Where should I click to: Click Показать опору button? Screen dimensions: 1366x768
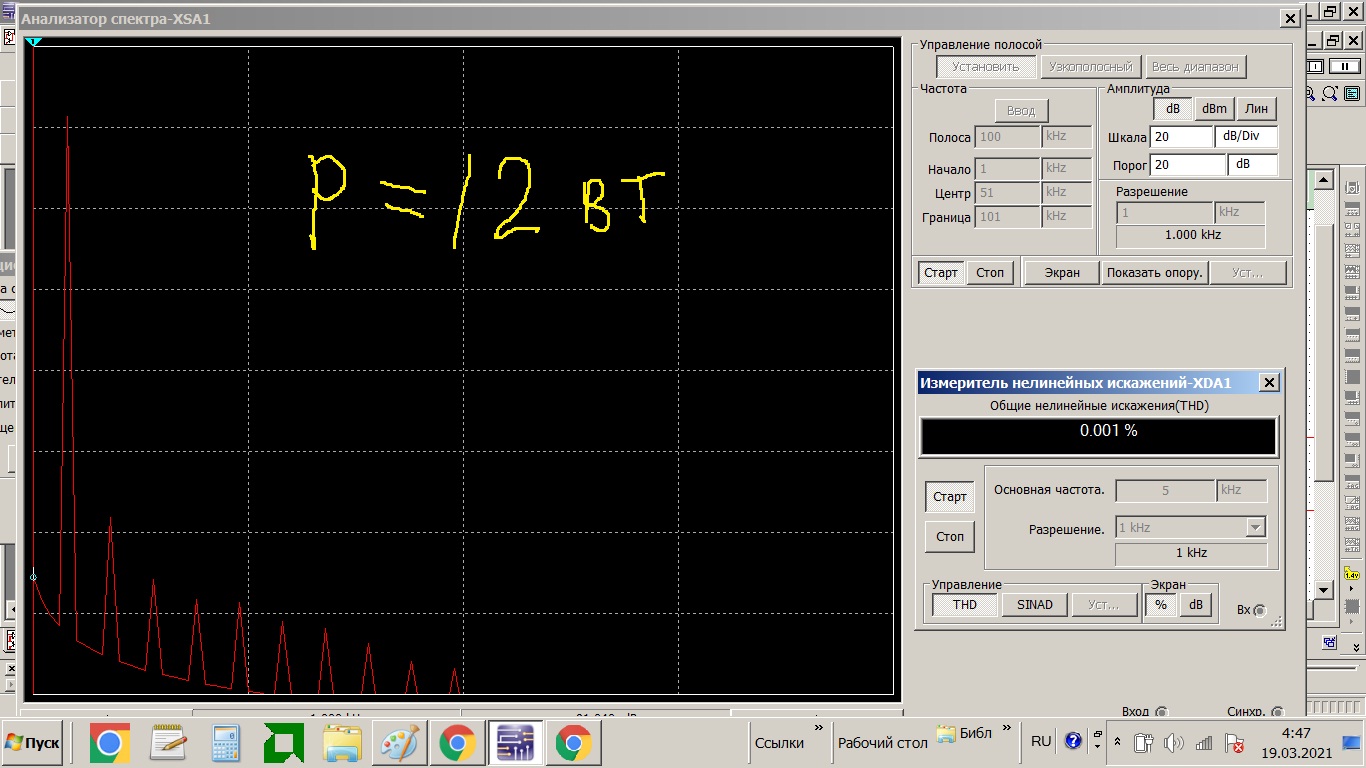pyautogui.click(x=1155, y=273)
